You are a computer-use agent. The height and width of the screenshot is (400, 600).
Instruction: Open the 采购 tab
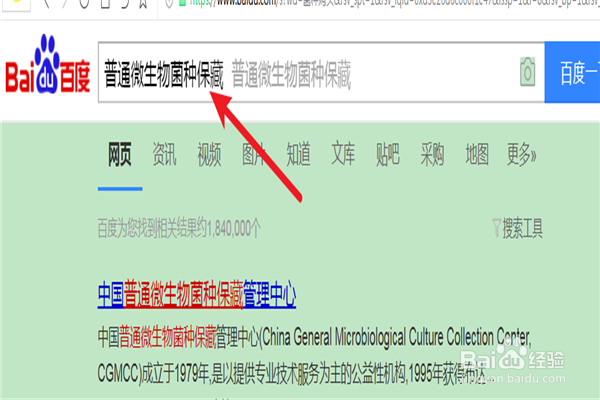coord(432,154)
